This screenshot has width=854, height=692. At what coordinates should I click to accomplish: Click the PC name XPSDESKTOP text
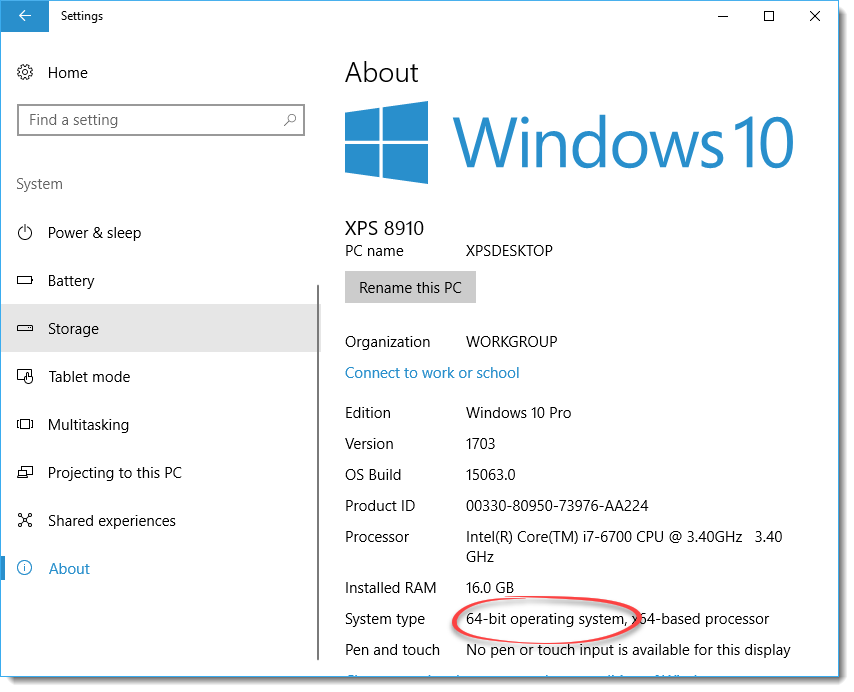pyautogui.click(x=510, y=251)
